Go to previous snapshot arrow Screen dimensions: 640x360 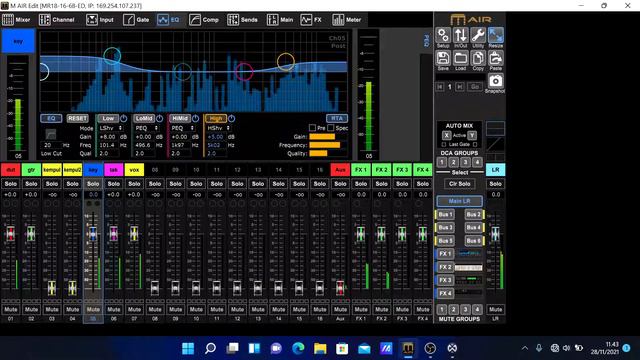[440, 87]
